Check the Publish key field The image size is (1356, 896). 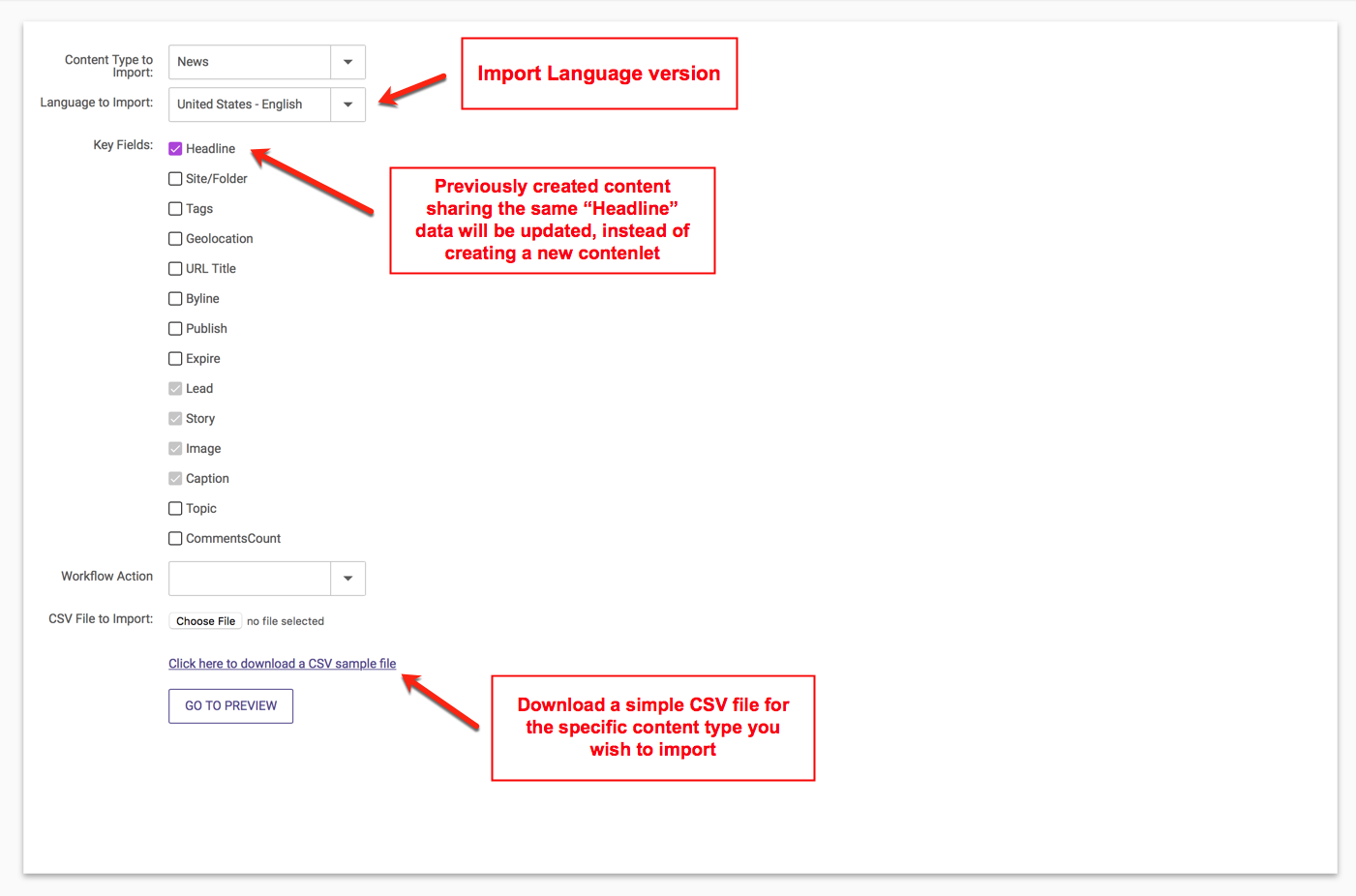pos(175,329)
